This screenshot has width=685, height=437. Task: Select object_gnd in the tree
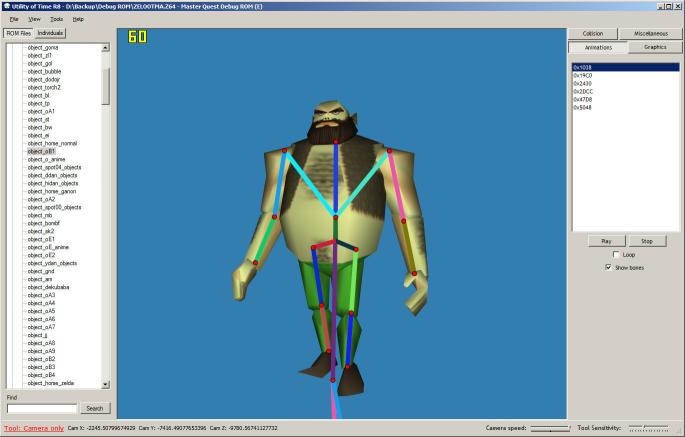41,271
